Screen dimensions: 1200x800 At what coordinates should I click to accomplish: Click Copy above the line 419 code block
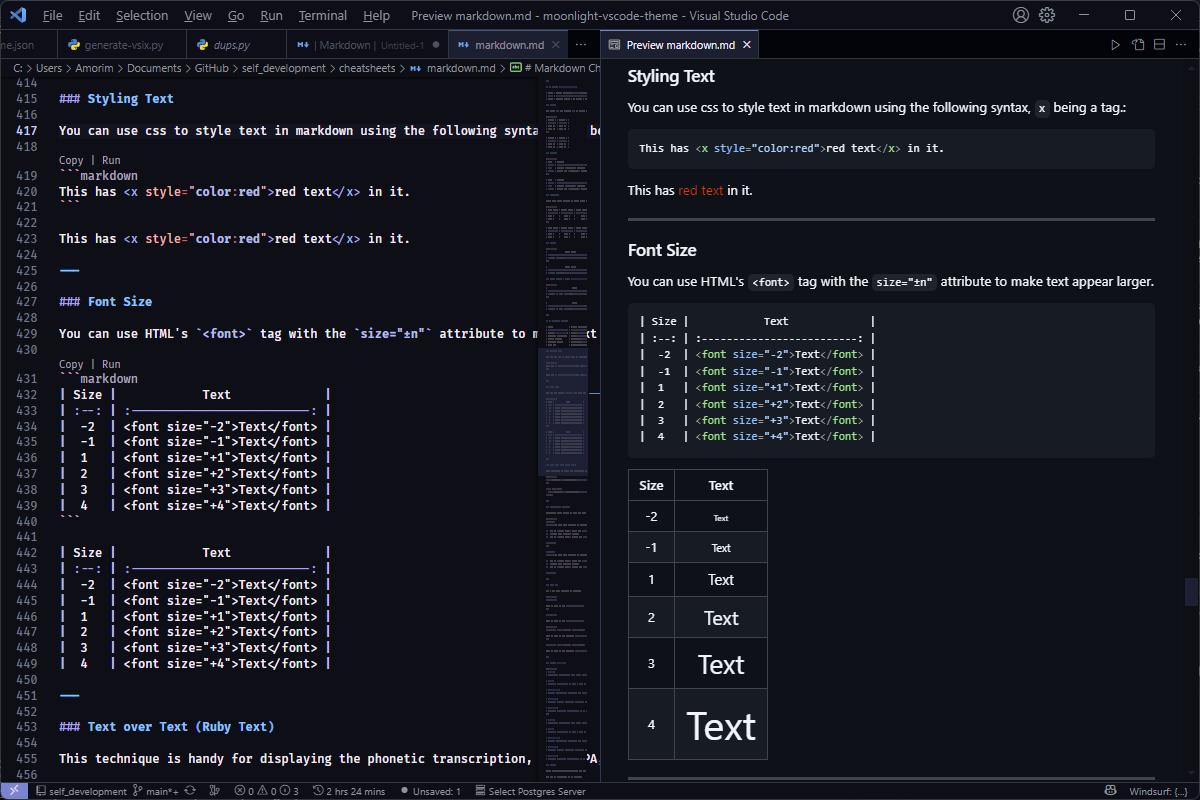[x=71, y=160]
